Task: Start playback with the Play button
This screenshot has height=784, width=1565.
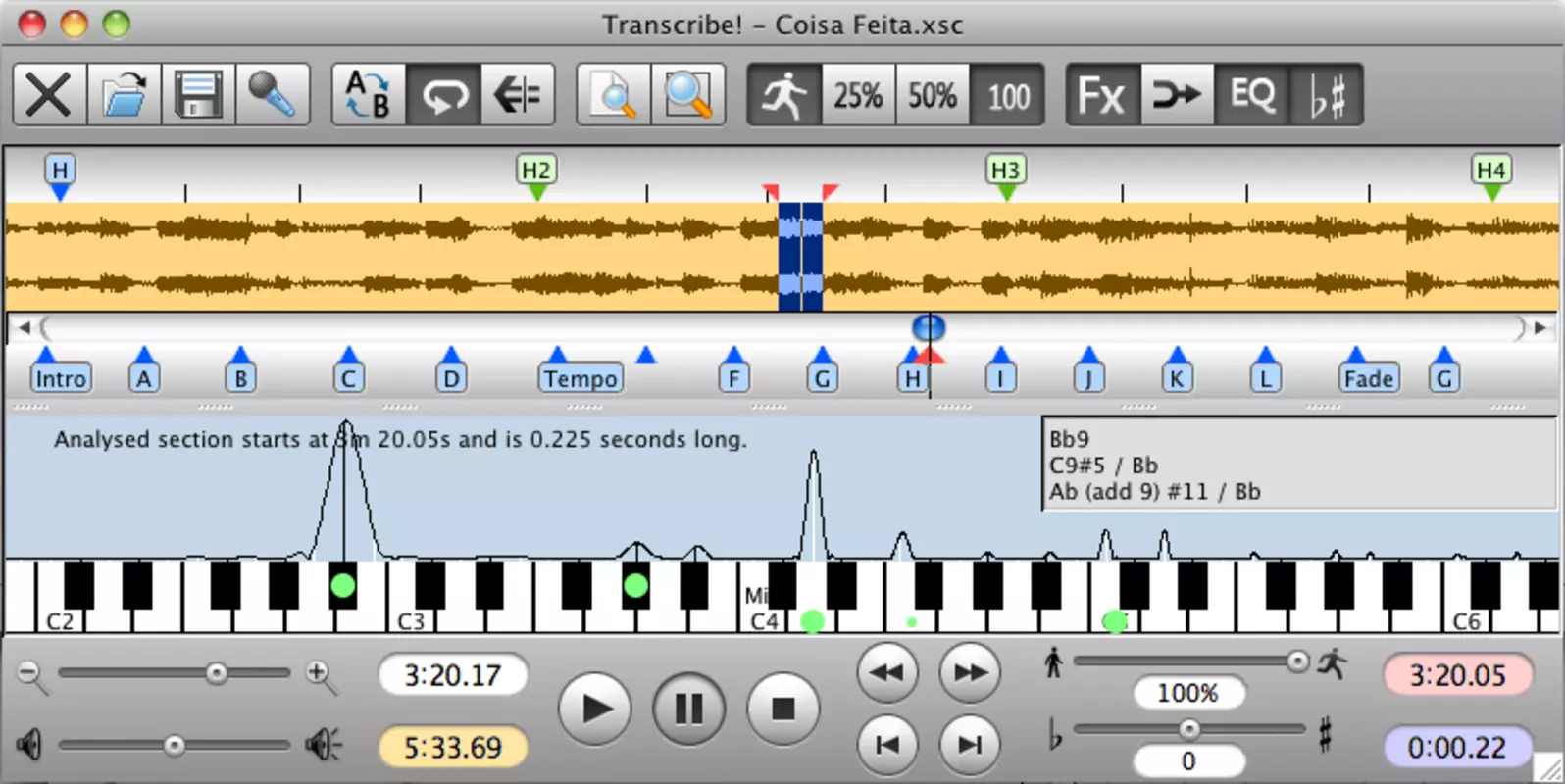Action: pos(595,708)
